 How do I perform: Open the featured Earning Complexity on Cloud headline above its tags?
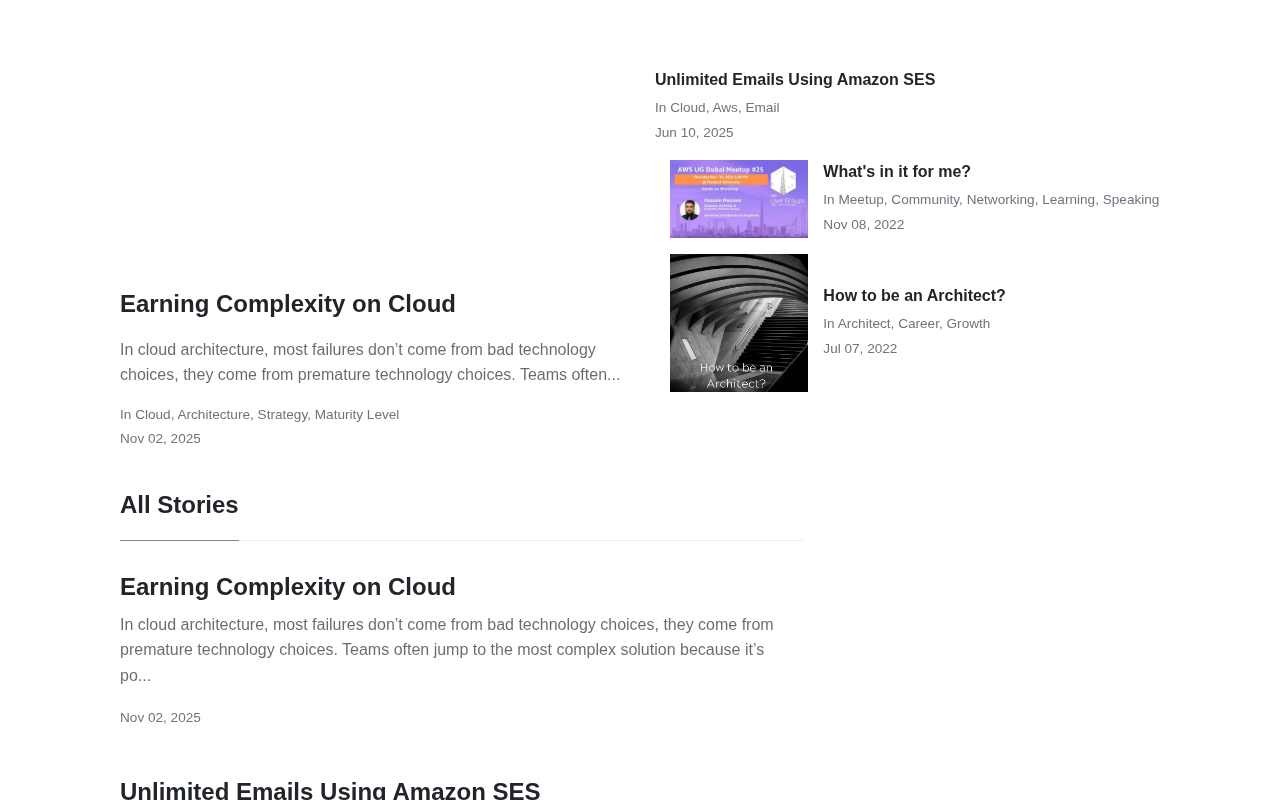pos(288,304)
